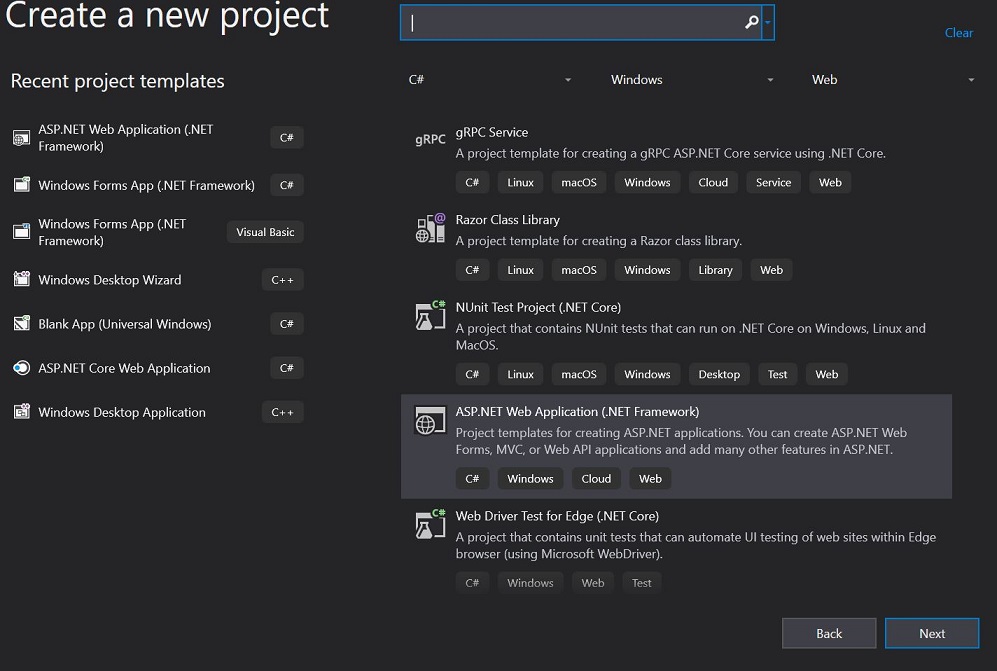Open the Windows platform filter dropdown

[x=692, y=80]
